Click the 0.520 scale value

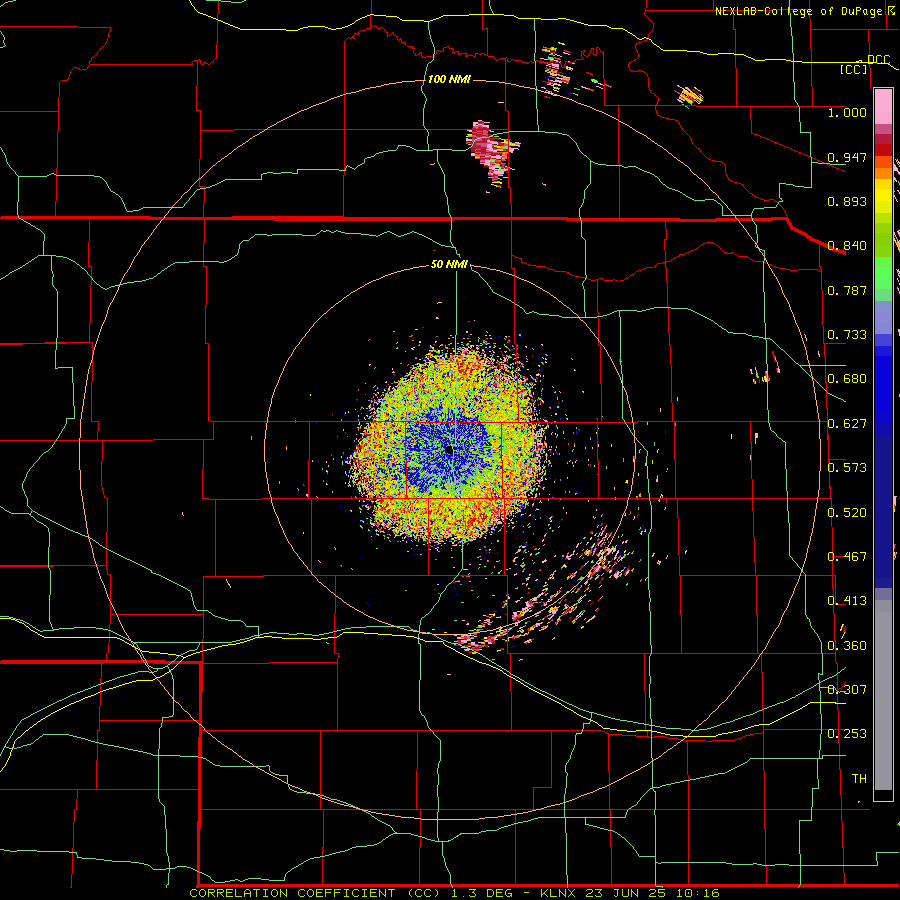847,513
